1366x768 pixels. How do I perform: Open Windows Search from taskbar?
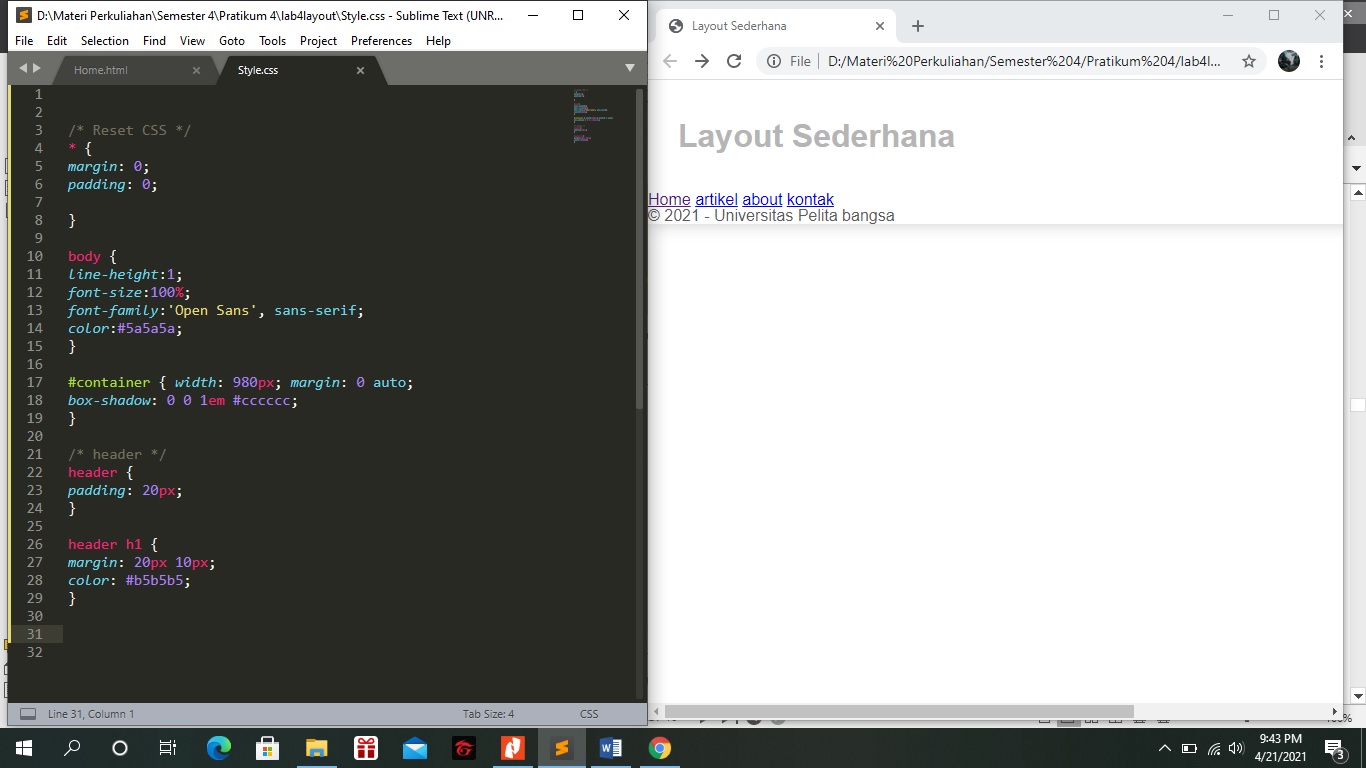(x=72, y=748)
